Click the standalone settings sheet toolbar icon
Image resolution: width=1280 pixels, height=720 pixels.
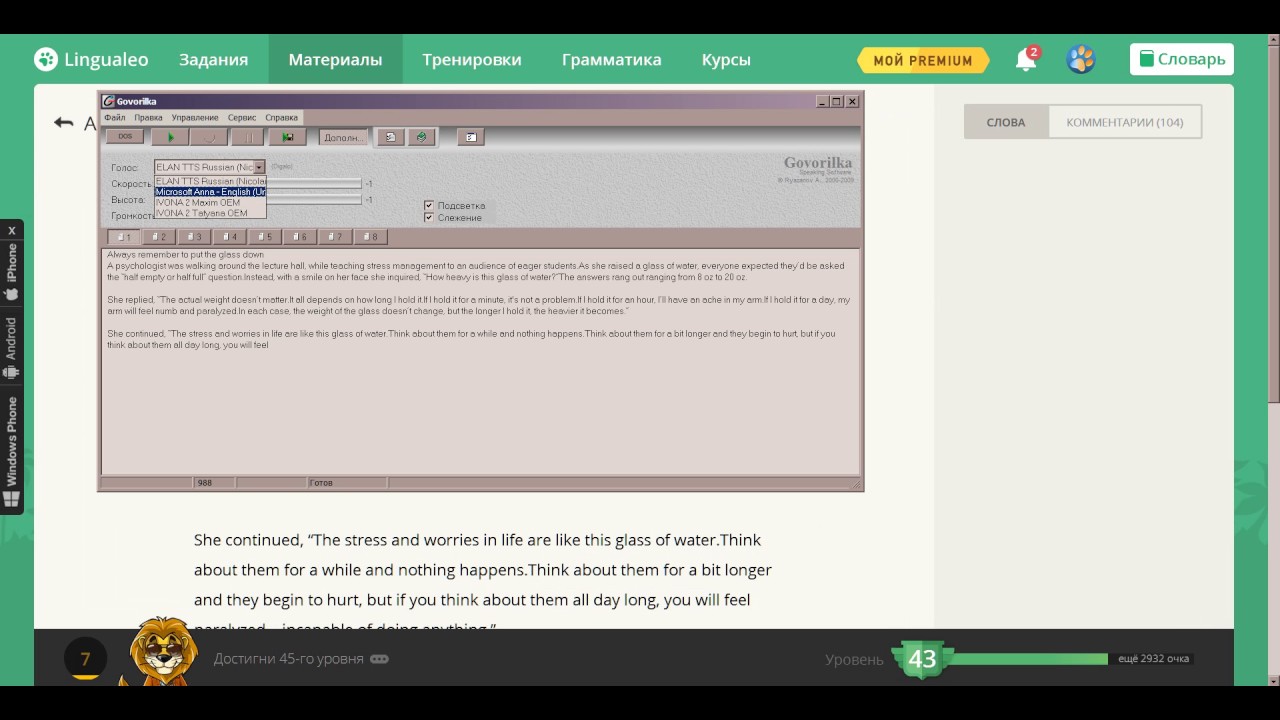pos(471,137)
